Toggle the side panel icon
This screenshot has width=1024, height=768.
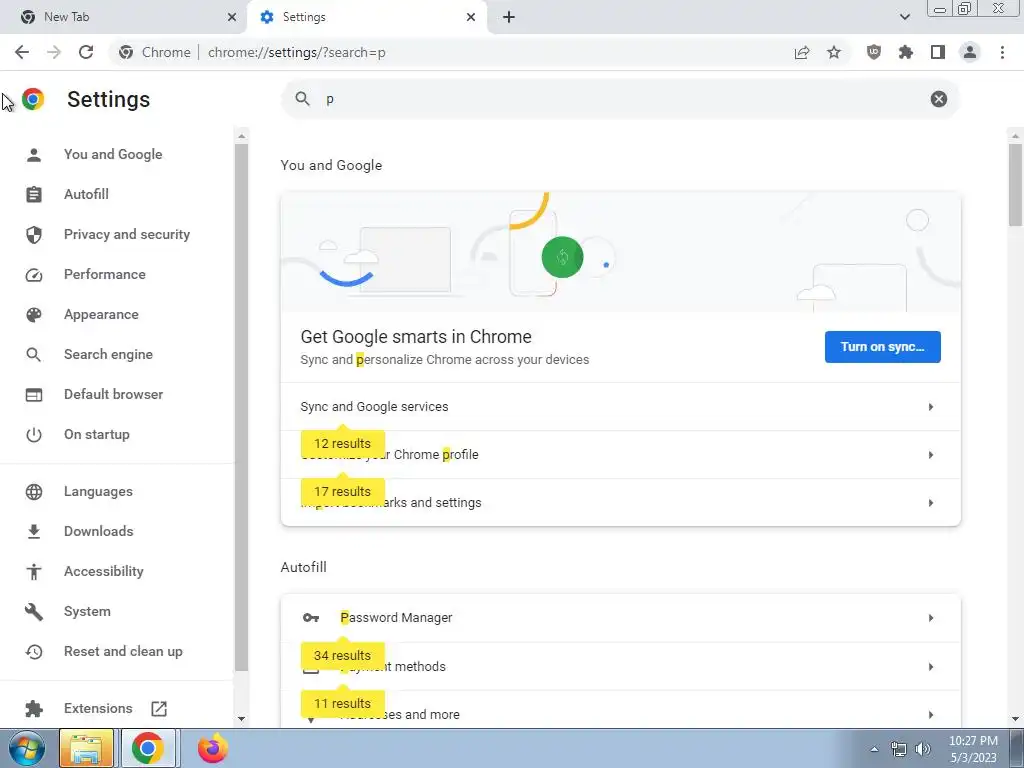(x=938, y=52)
